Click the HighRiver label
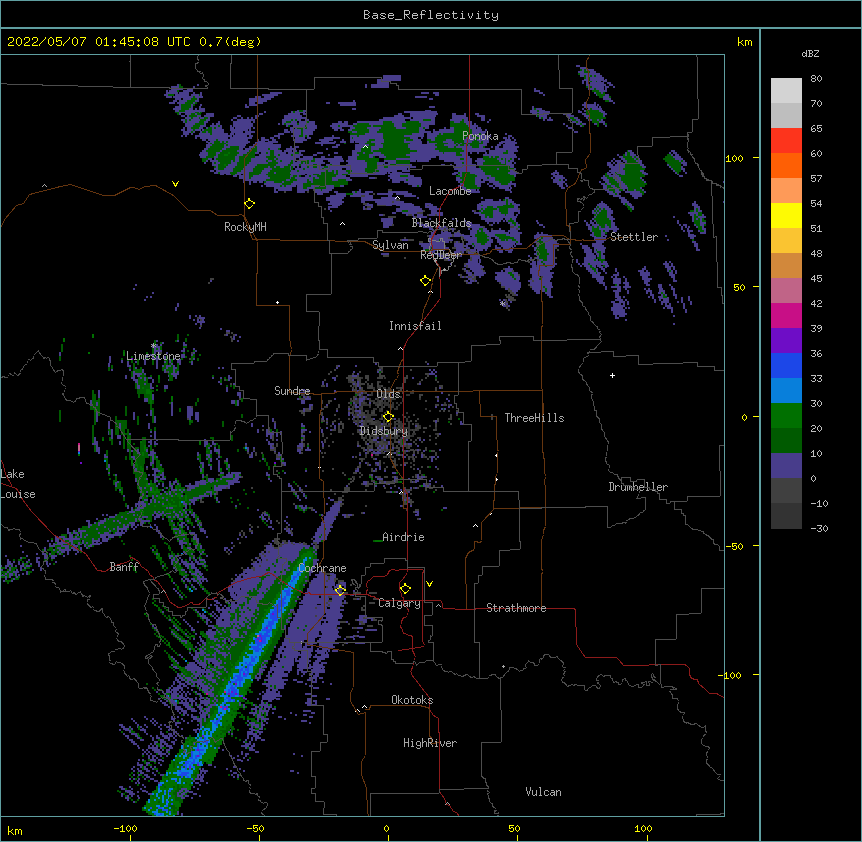This screenshot has width=862, height=842. 430,743
